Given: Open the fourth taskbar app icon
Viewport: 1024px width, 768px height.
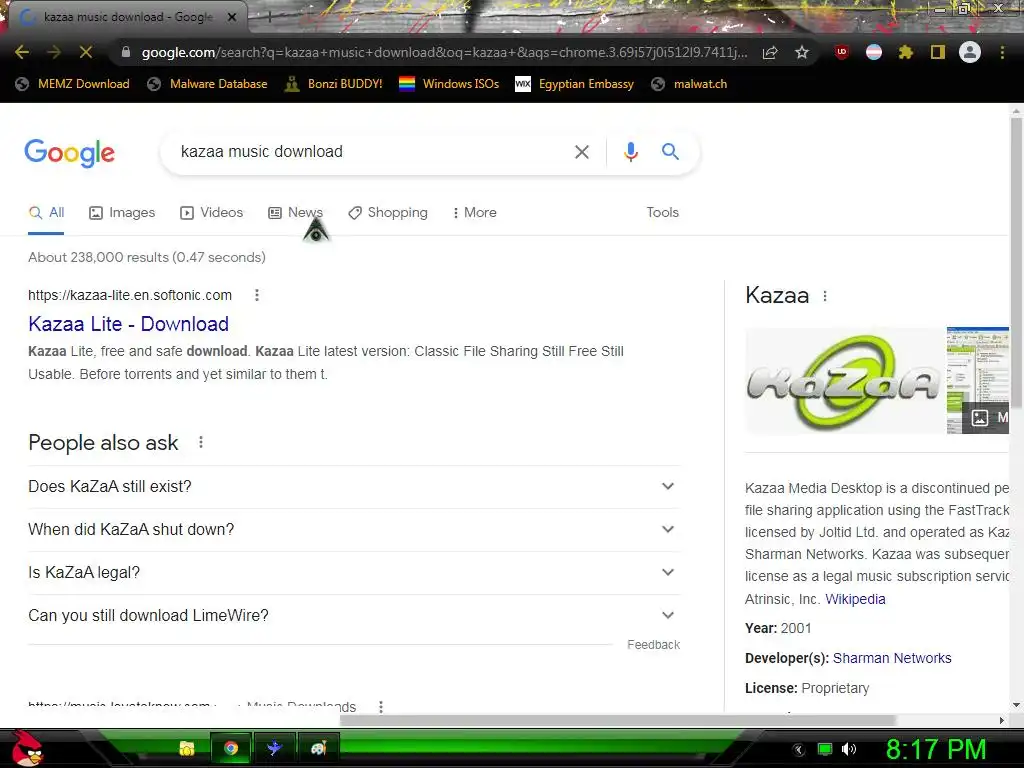Looking at the screenshot, I should [318, 748].
